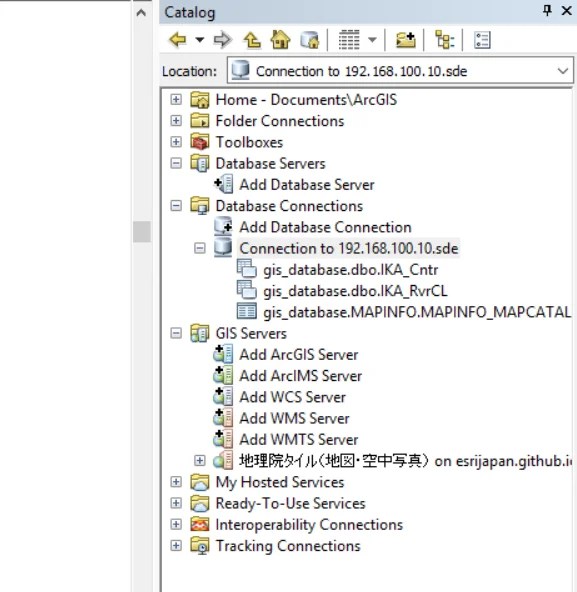Click Connect To Folder icon

(x=406, y=40)
